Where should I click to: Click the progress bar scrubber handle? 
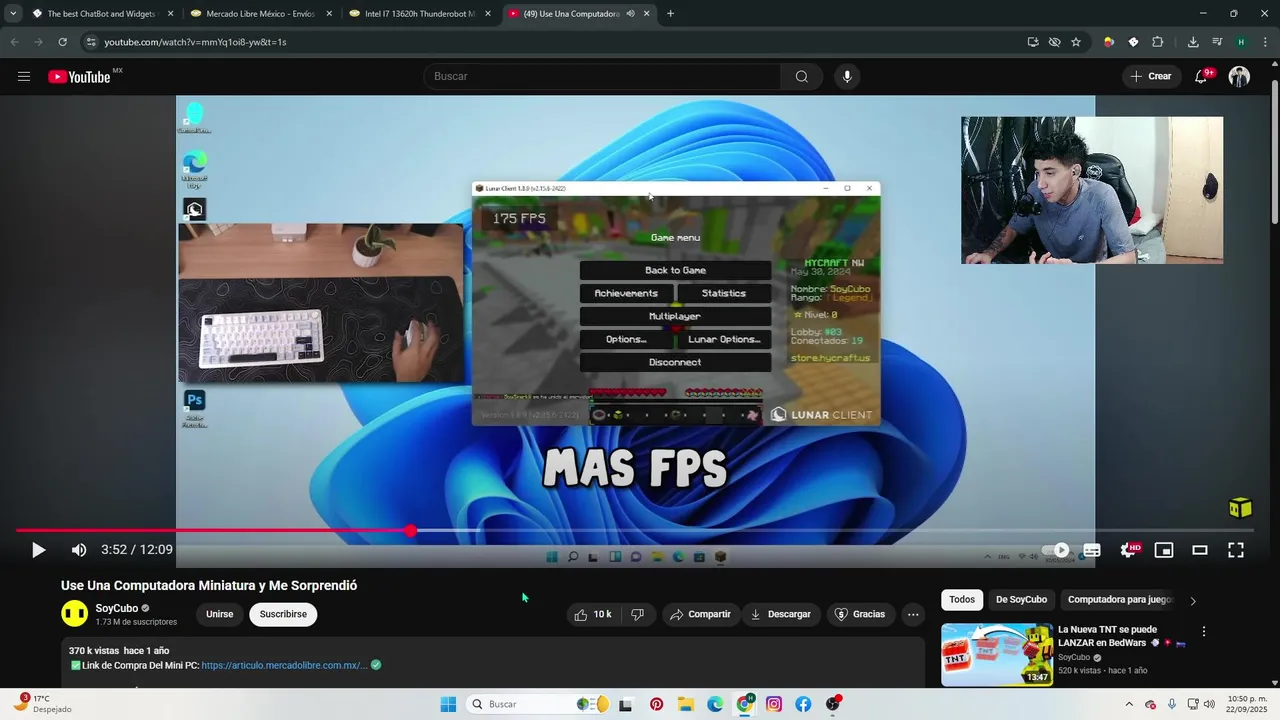[411, 531]
